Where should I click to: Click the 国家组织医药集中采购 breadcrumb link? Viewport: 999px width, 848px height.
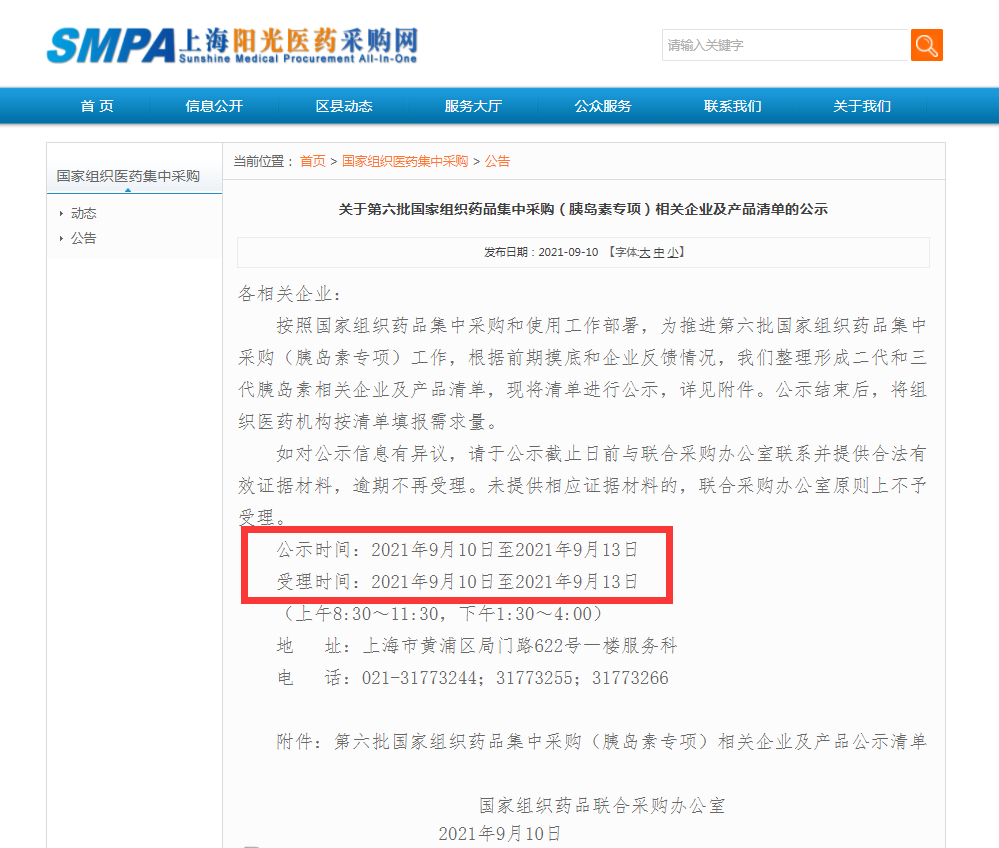tap(405, 161)
